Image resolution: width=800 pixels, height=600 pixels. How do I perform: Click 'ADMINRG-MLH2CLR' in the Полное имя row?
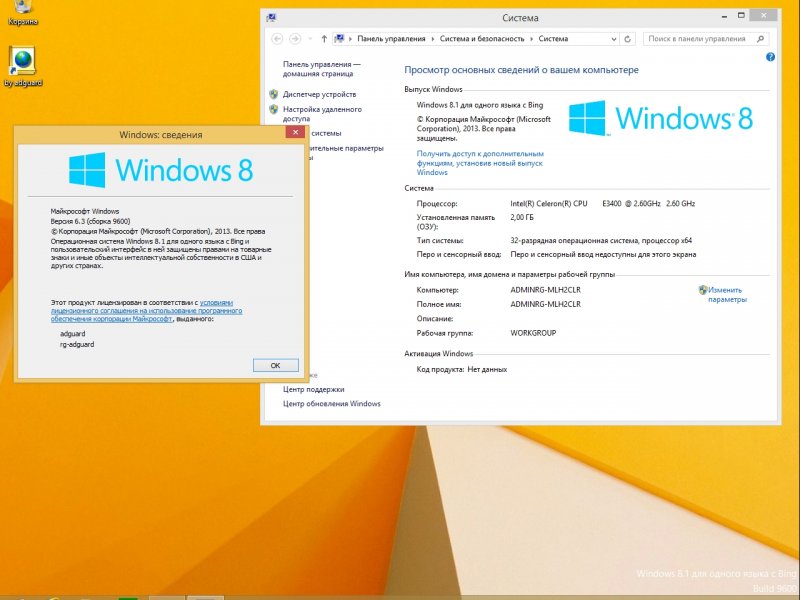545,304
